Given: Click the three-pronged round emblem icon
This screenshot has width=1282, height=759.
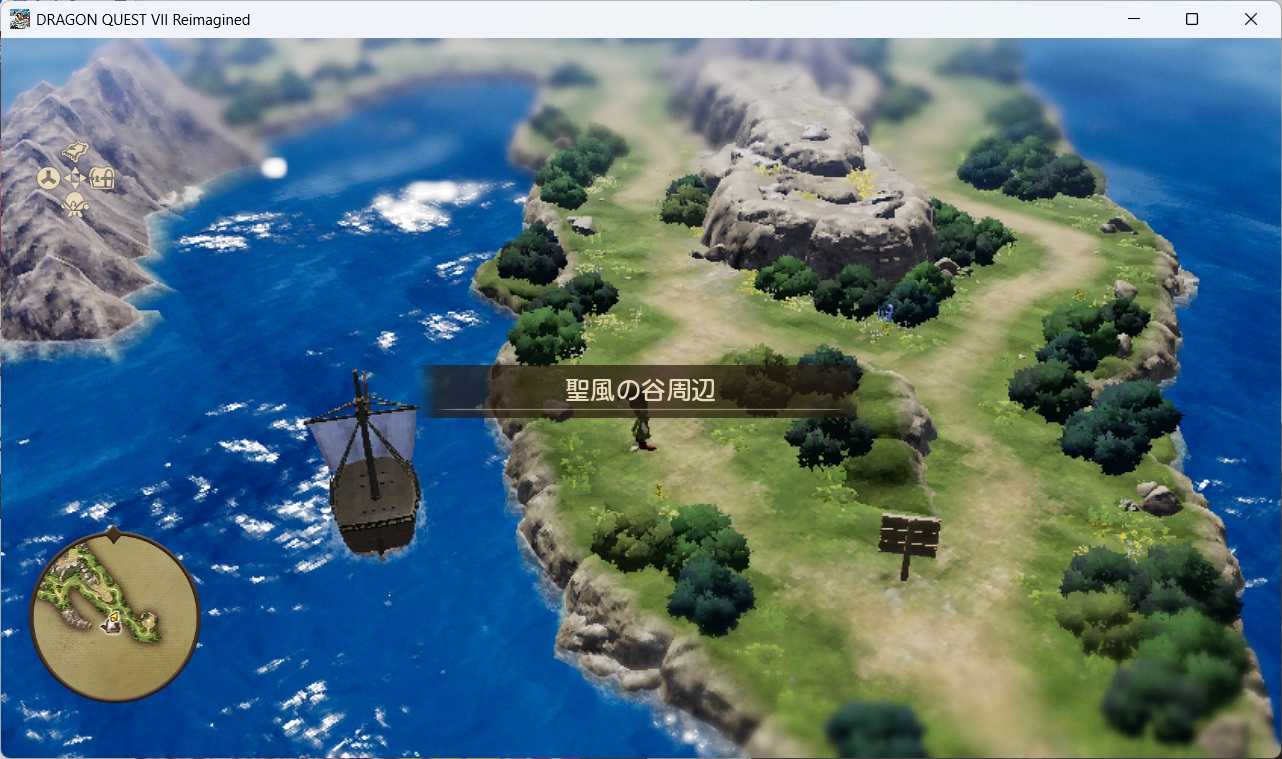Looking at the screenshot, I should pyautogui.click(x=48, y=179).
